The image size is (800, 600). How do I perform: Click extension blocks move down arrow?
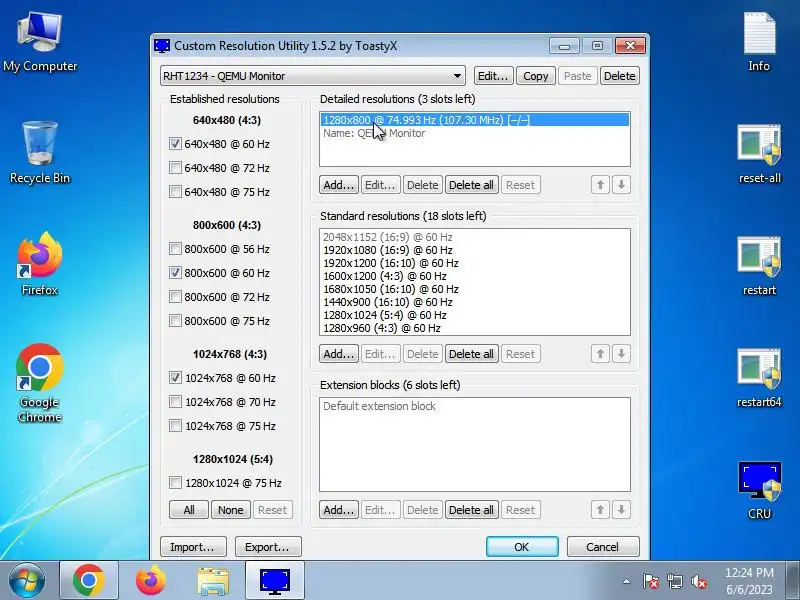pyautogui.click(x=621, y=510)
